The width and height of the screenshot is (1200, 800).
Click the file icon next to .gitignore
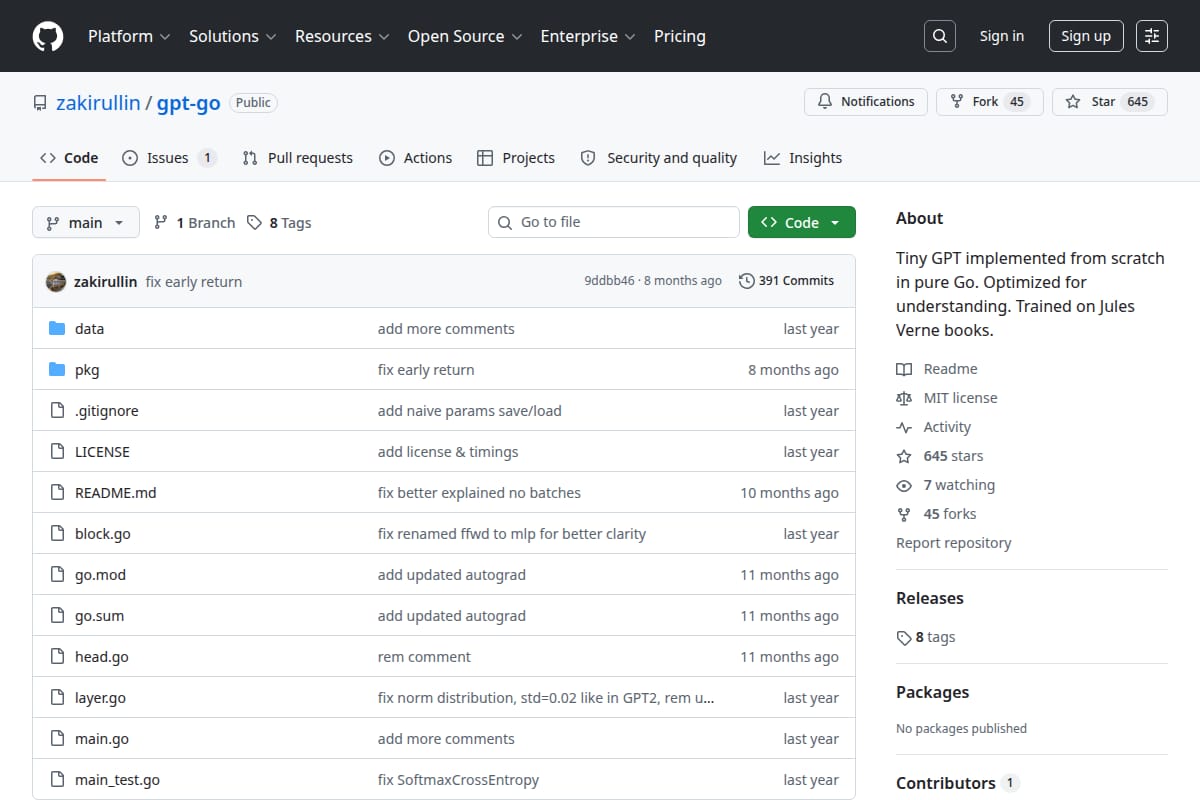(x=57, y=411)
